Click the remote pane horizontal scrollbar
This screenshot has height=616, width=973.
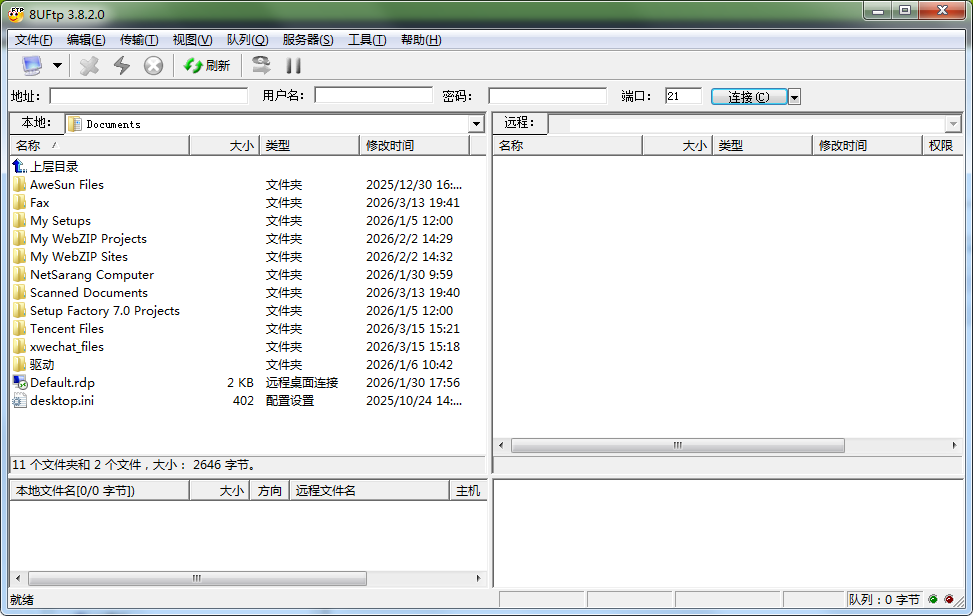[678, 446]
